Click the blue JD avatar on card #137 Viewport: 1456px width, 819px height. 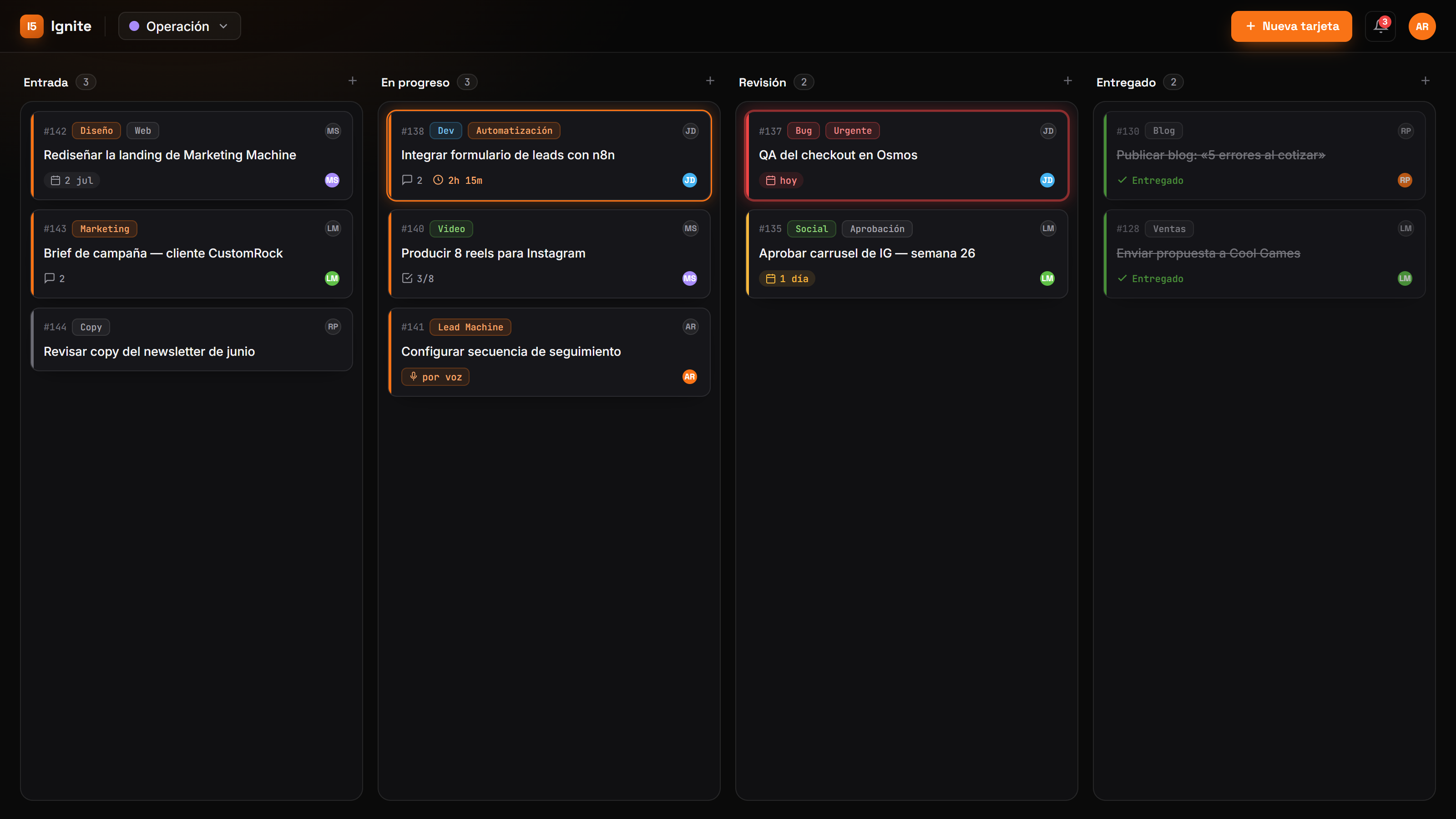click(1047, 180)
